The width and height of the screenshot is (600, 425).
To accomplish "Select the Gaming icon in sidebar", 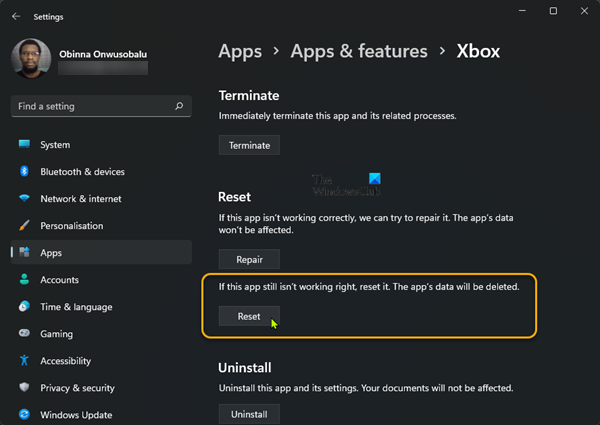I will (24, 334).
